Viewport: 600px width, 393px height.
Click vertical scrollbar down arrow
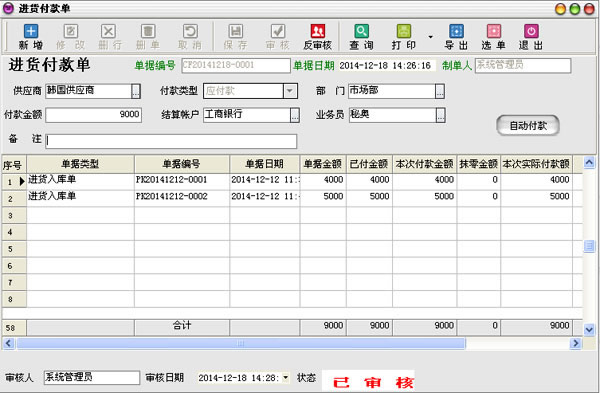[589, 329]
